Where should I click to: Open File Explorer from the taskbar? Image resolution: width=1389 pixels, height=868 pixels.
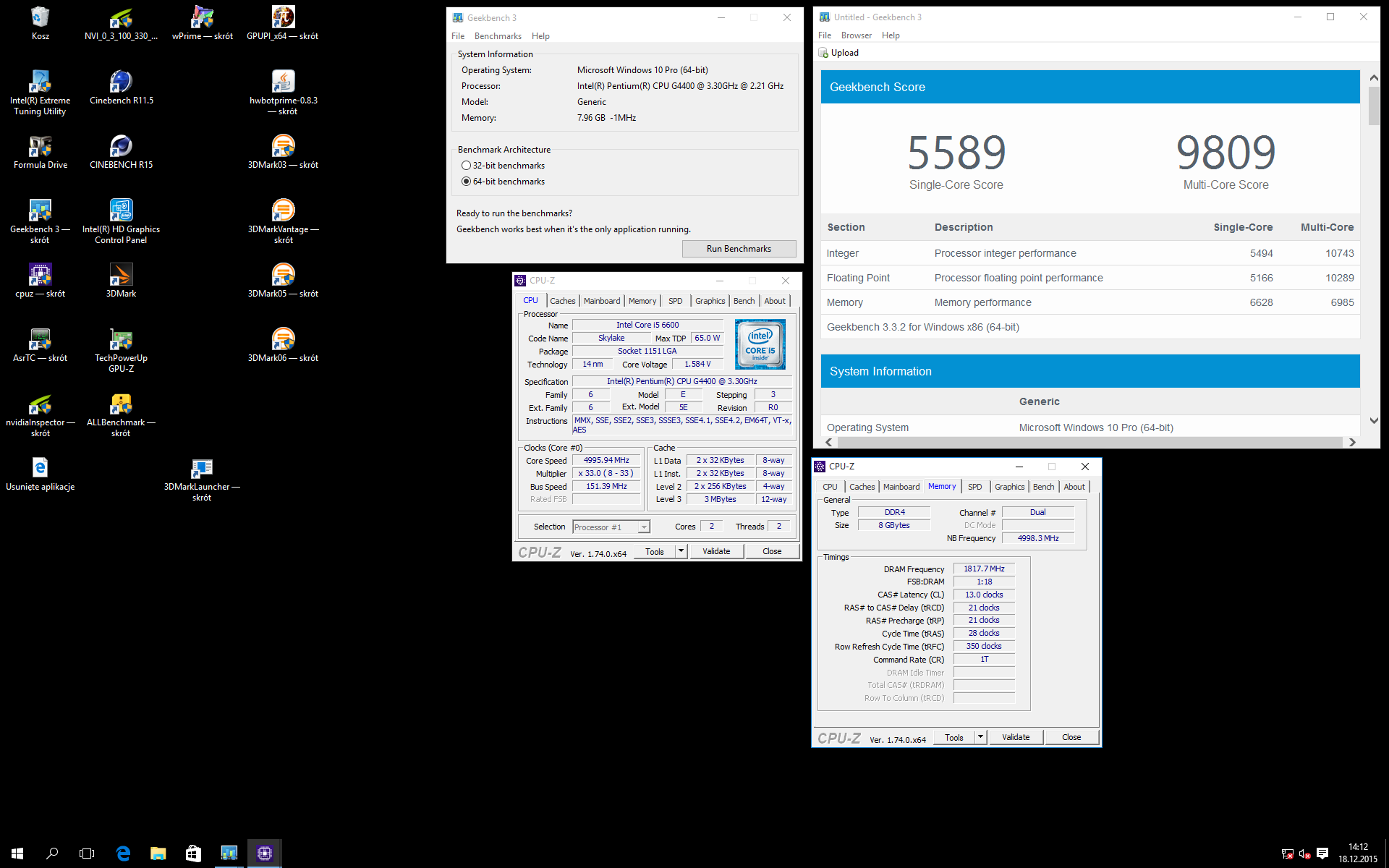click(158, 854)
